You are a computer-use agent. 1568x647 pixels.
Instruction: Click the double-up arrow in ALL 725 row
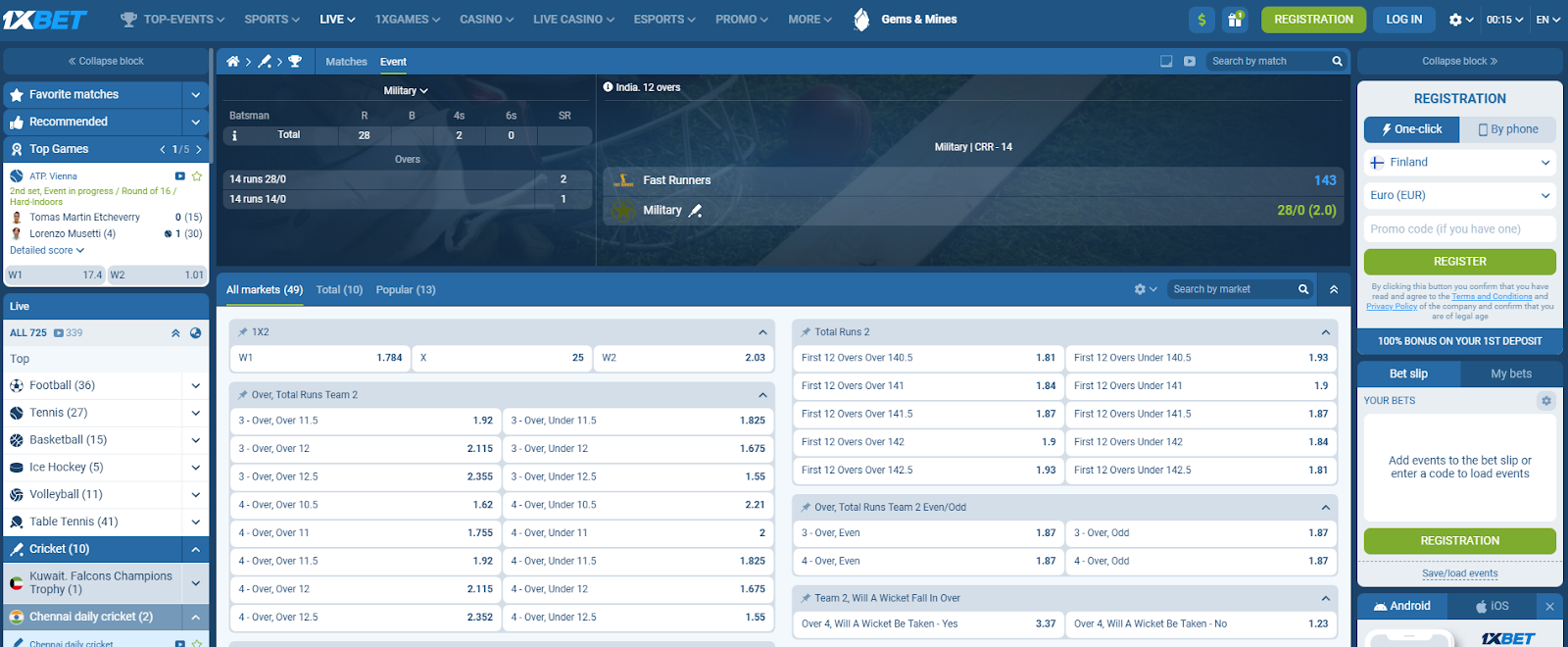pyautogui.click(x=175, y=333)
